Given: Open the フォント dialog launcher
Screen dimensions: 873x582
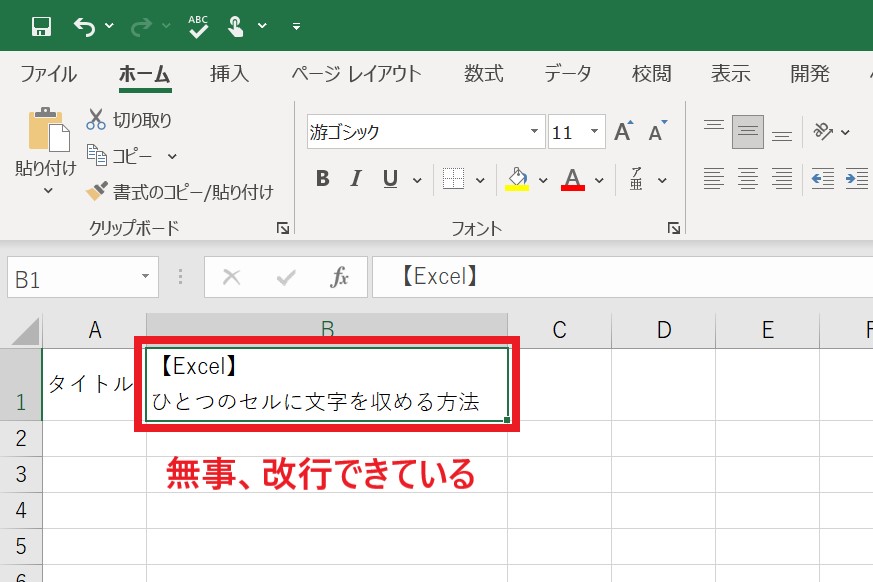Looking at the screenshot, I should 674,228.
